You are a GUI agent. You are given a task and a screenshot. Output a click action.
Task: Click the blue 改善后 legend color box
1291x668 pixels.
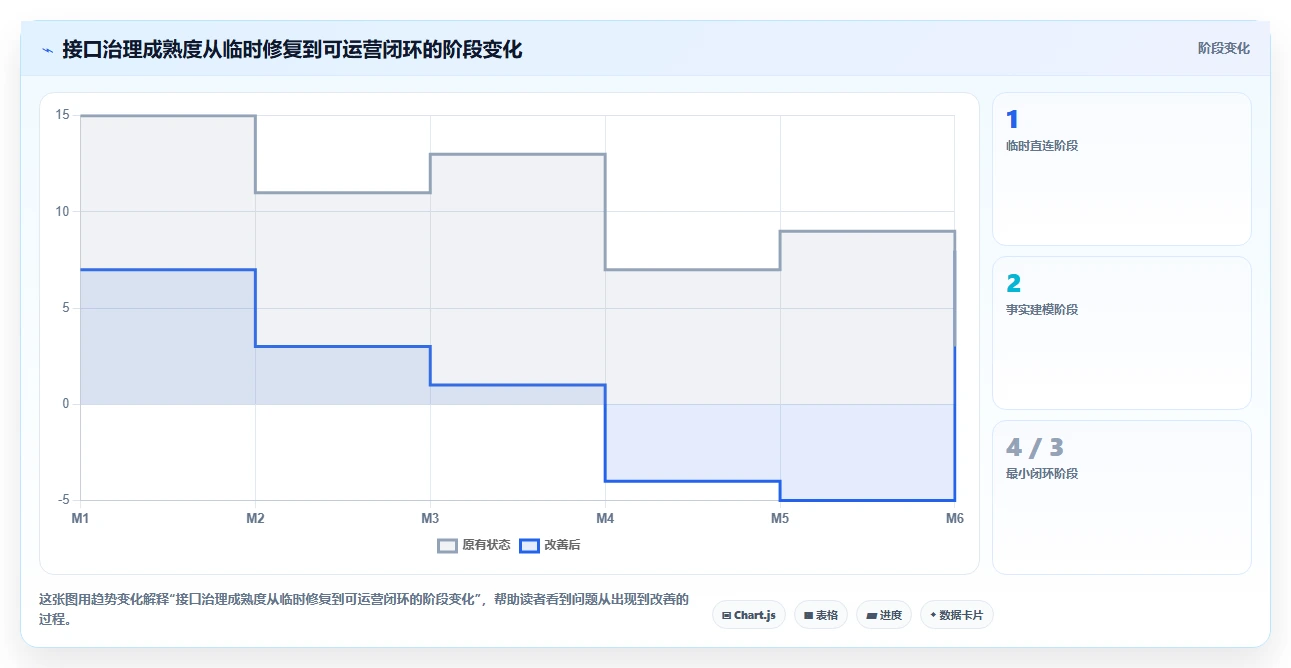[530, 545]
